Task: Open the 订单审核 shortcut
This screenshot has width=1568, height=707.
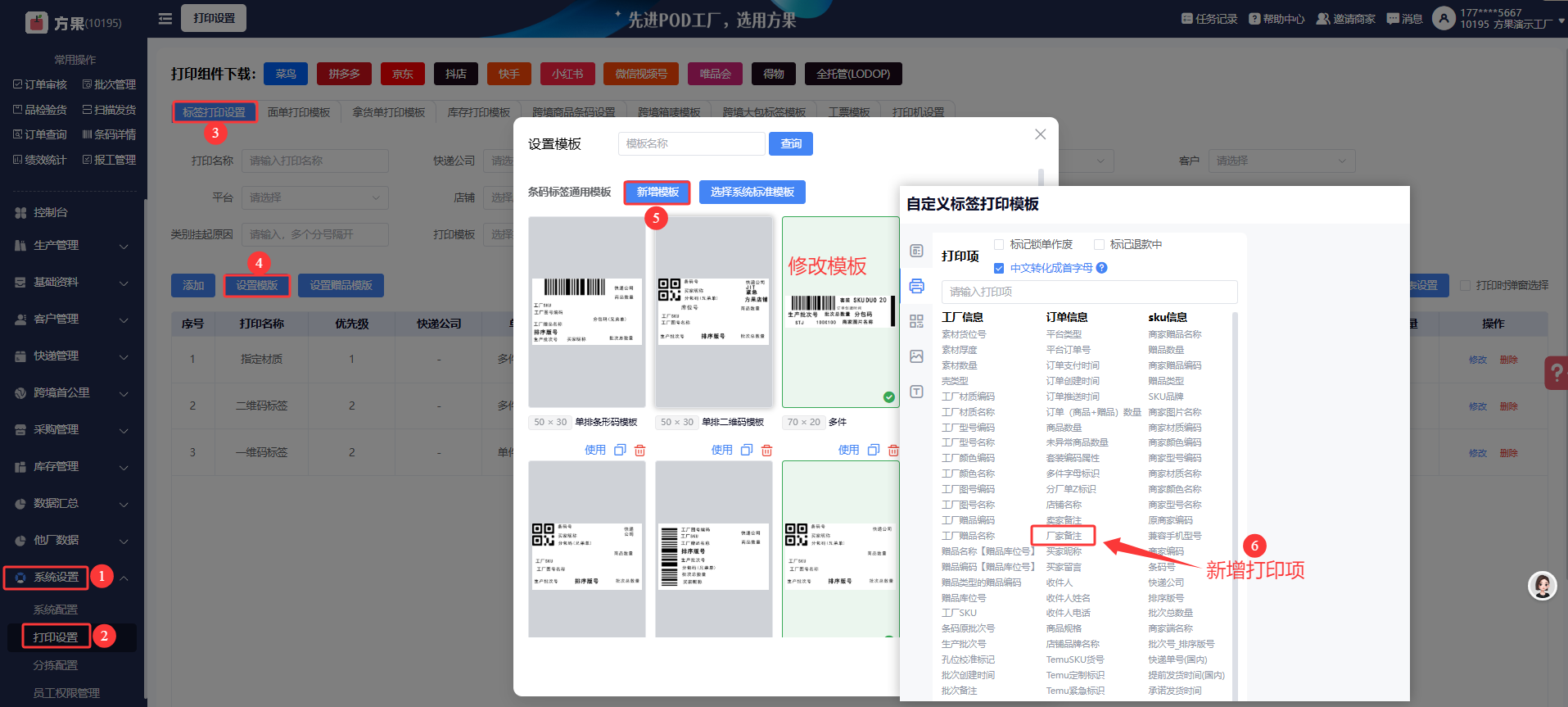Action: point(40,84)
